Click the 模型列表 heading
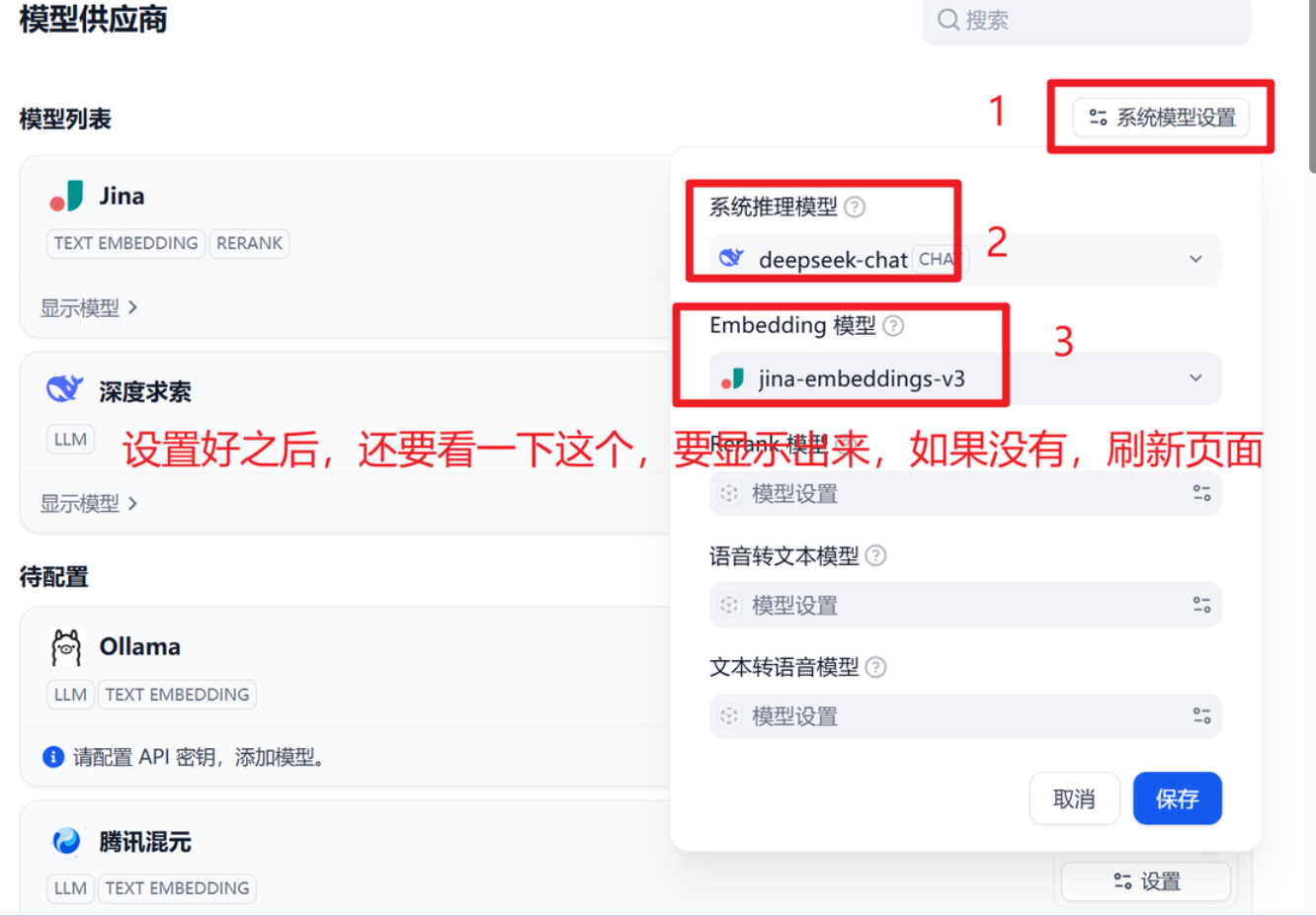Viewport: 1316px width, 916px height. click(65, 120)
